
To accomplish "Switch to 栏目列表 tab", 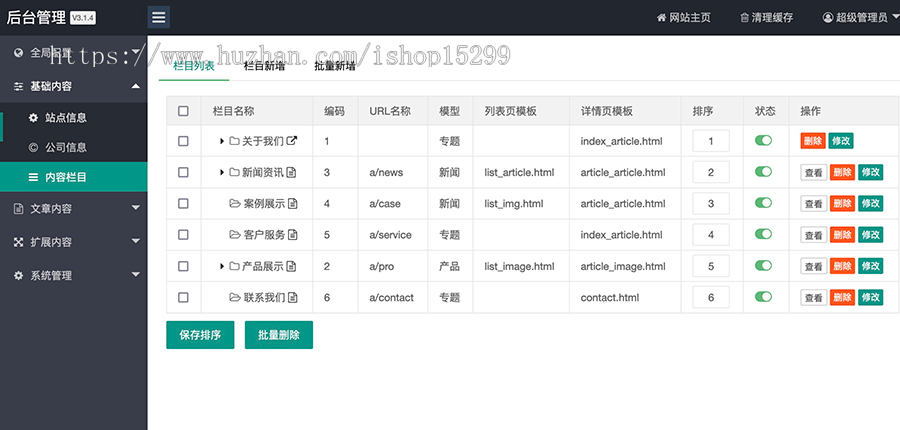I will pyautogui.click(x=194, y=66).
